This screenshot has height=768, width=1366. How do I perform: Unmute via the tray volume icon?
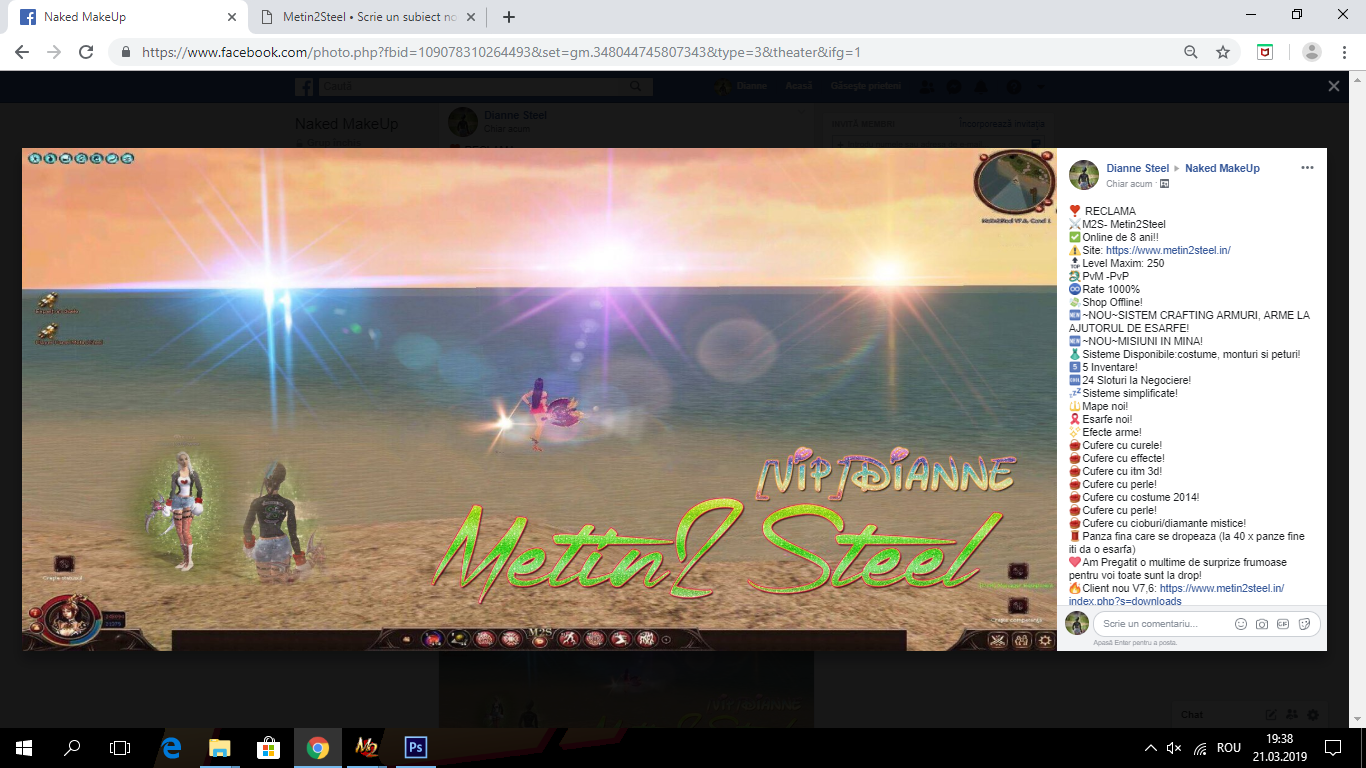[x=1174, y=748]
